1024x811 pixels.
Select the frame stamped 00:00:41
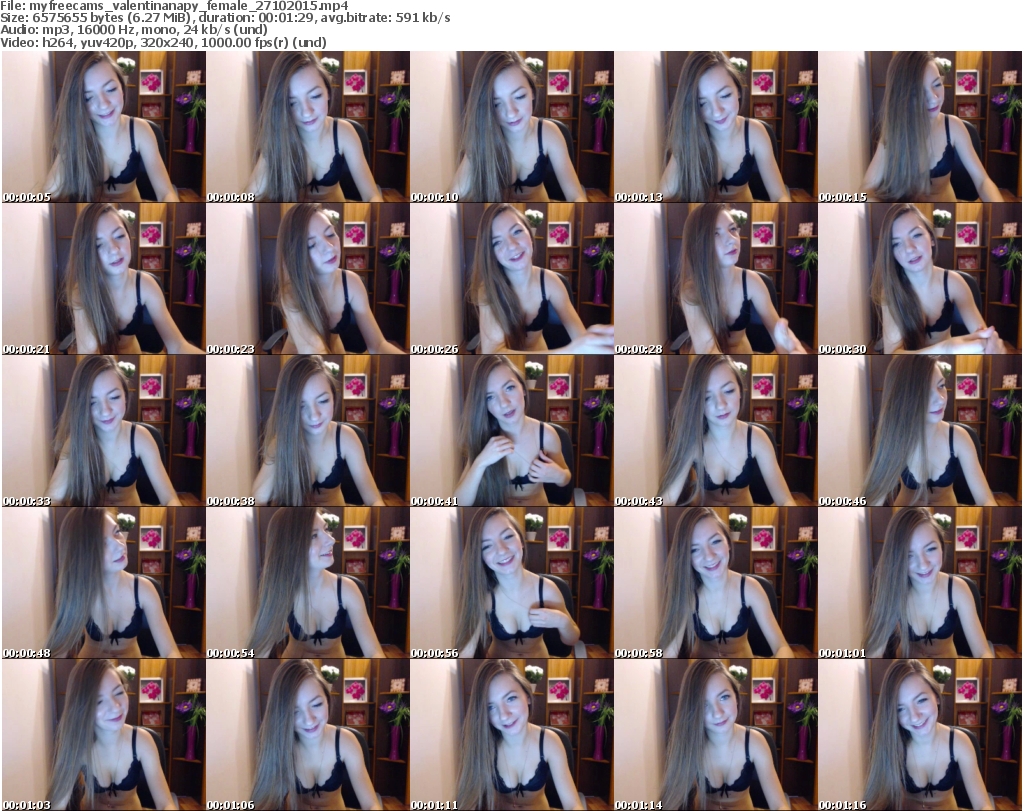coord(511,431)
